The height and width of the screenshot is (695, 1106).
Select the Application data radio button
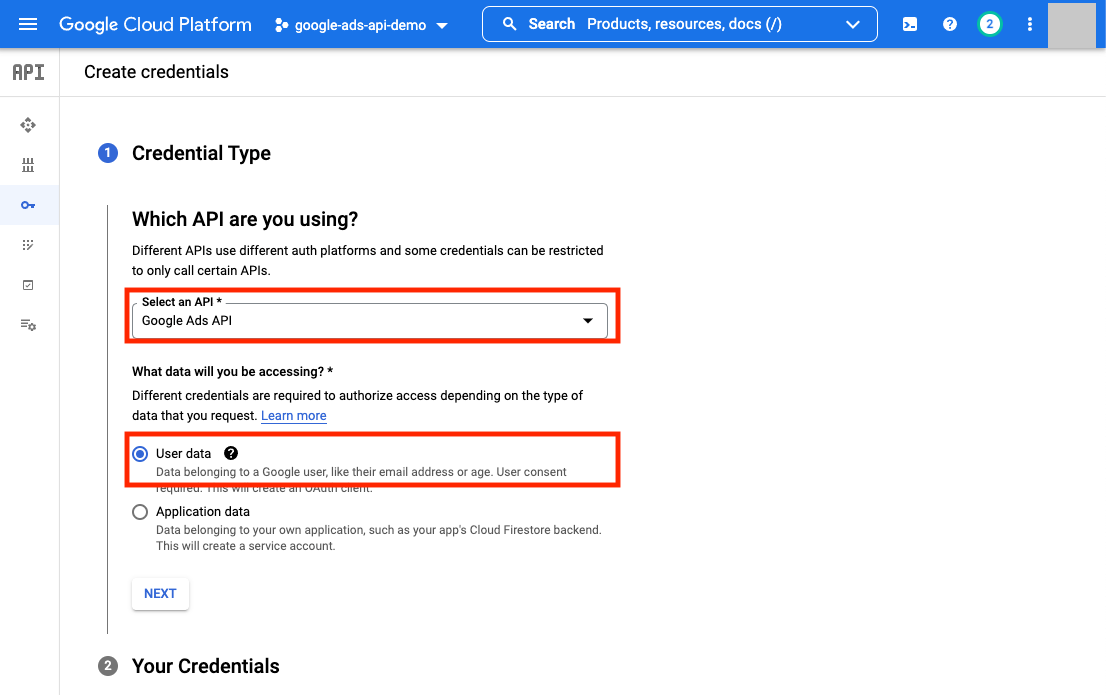(x=140, y=512)
